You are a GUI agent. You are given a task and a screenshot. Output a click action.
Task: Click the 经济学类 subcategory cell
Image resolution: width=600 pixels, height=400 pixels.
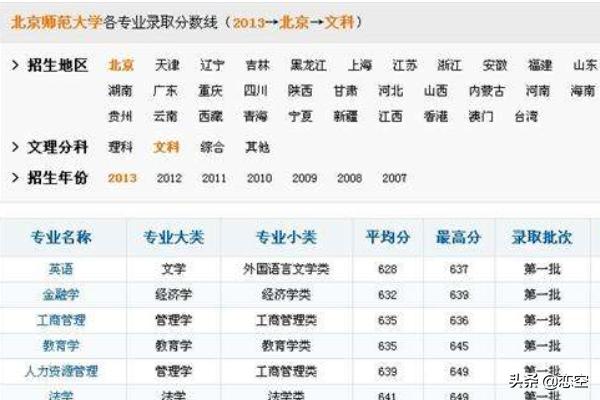286,295
